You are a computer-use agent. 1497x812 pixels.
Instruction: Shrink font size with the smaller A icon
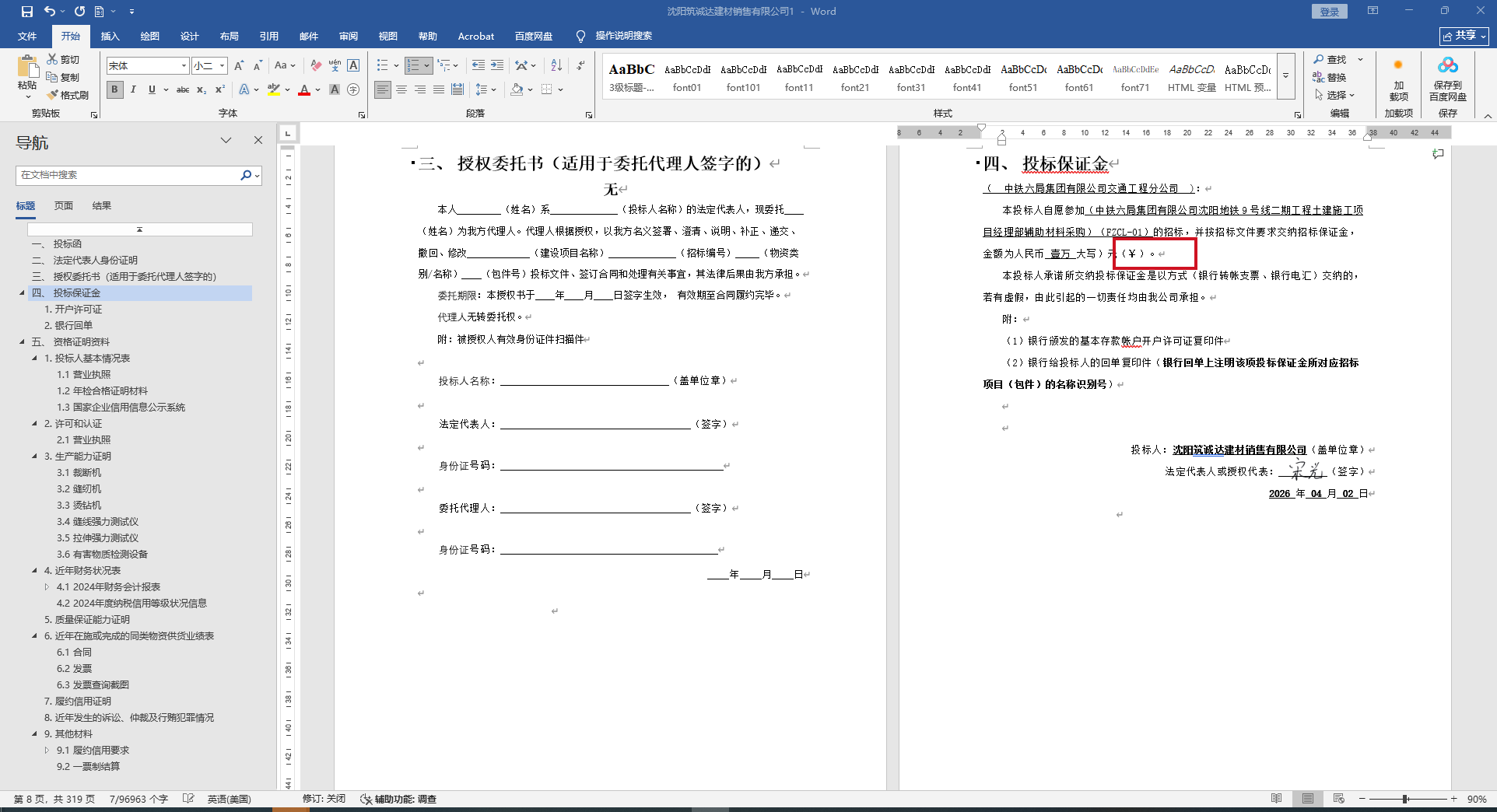258,65
